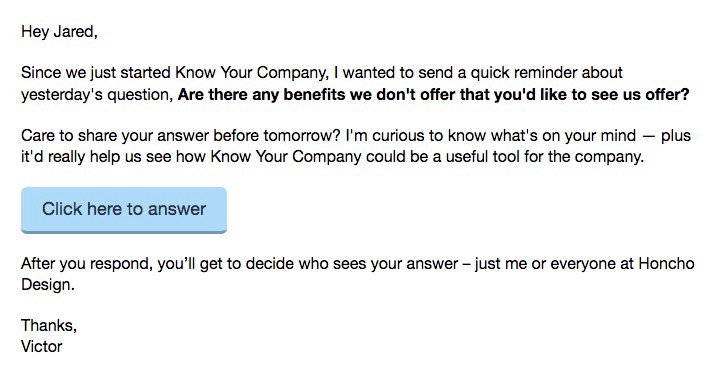Image resolution: width=724 pixels, height=382 pixels.
Task: Click the bold benefits question text
Action: pos(434,95)
